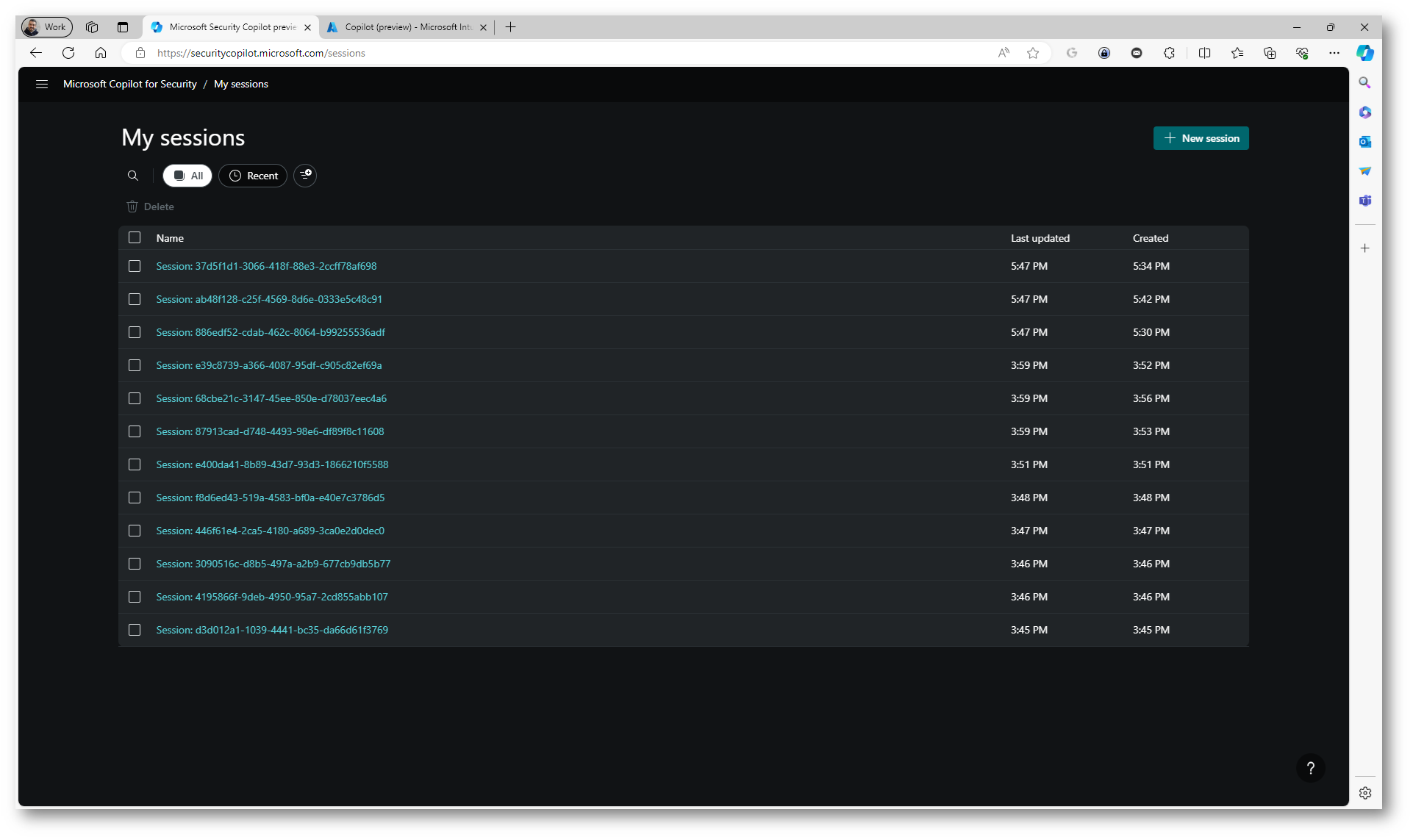Open browser Settings and more menu
Viewport: 1413px width, 840px height.
(x=1334, y=53)
